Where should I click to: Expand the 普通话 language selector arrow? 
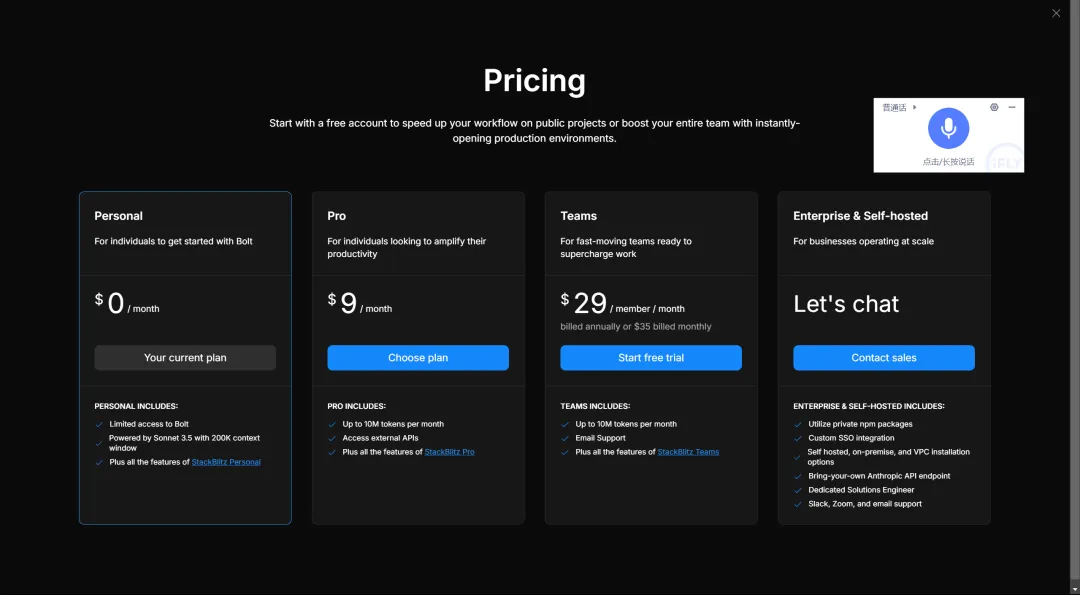click(915, 107)
